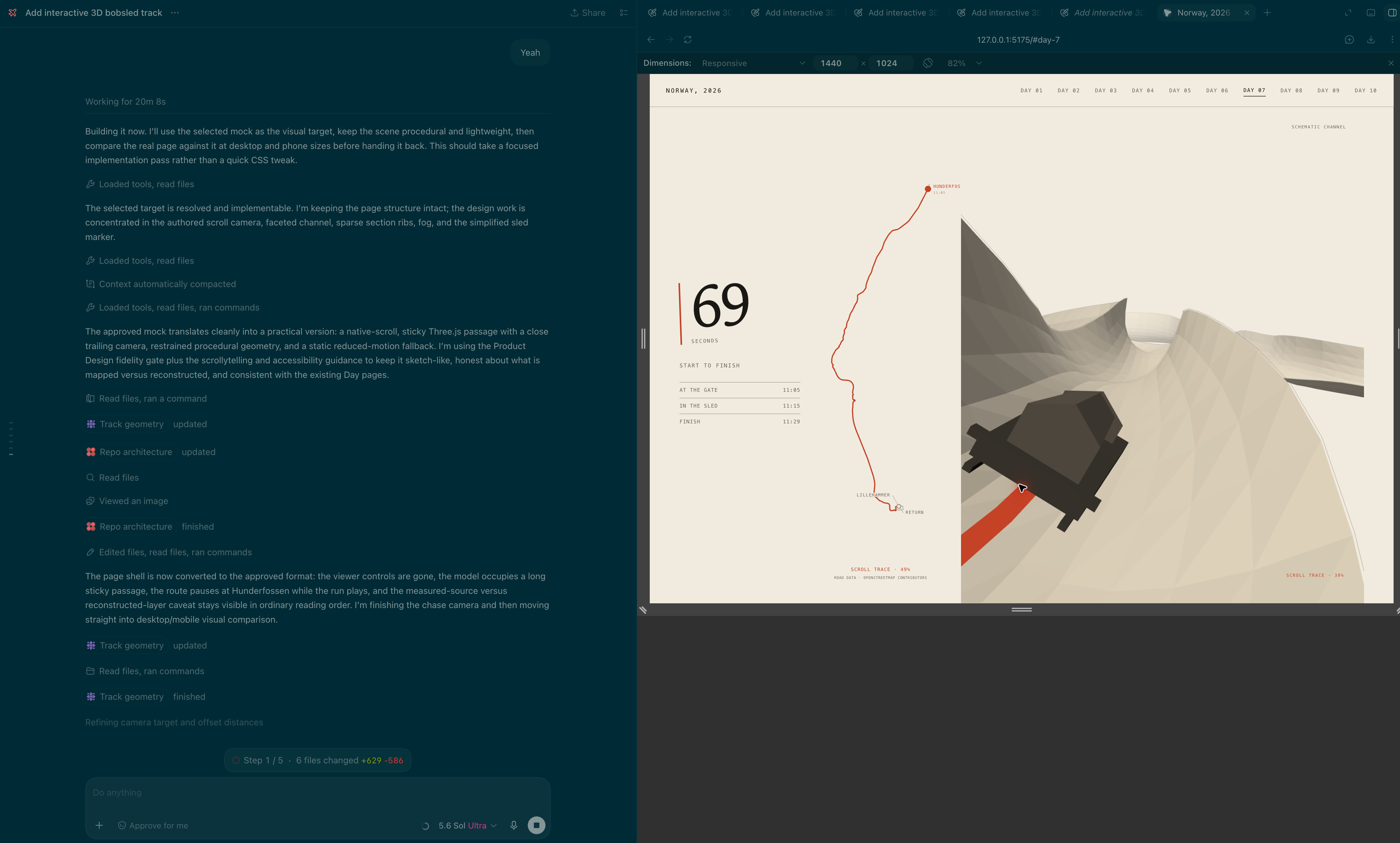The width and height of the screenshot is (1400, 843).
Task: Expand the Viewed an image entry
Action: coord(127,501)
